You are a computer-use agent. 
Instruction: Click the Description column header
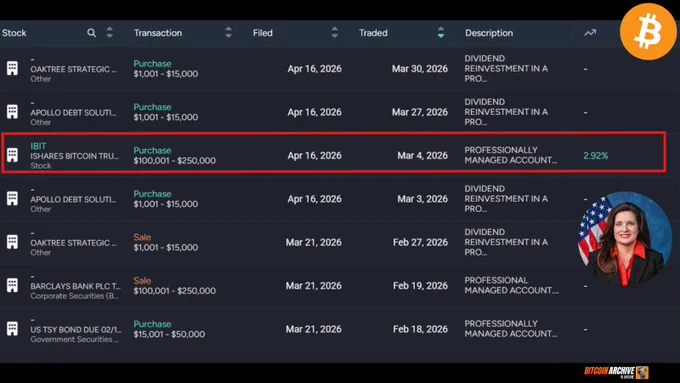point(489,33)
